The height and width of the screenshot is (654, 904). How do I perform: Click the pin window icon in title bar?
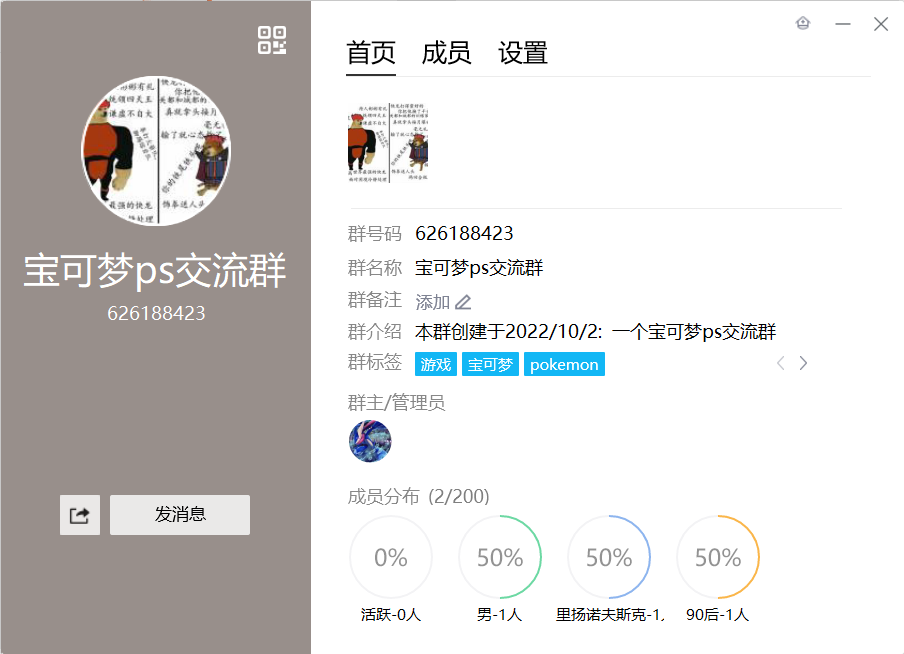pyautogui.click(x=803, y=24)
